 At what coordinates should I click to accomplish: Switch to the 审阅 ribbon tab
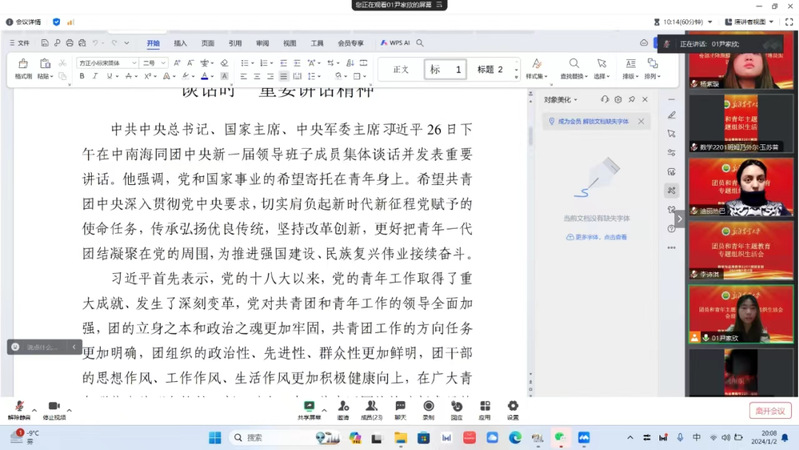click(x=262, y=43)
